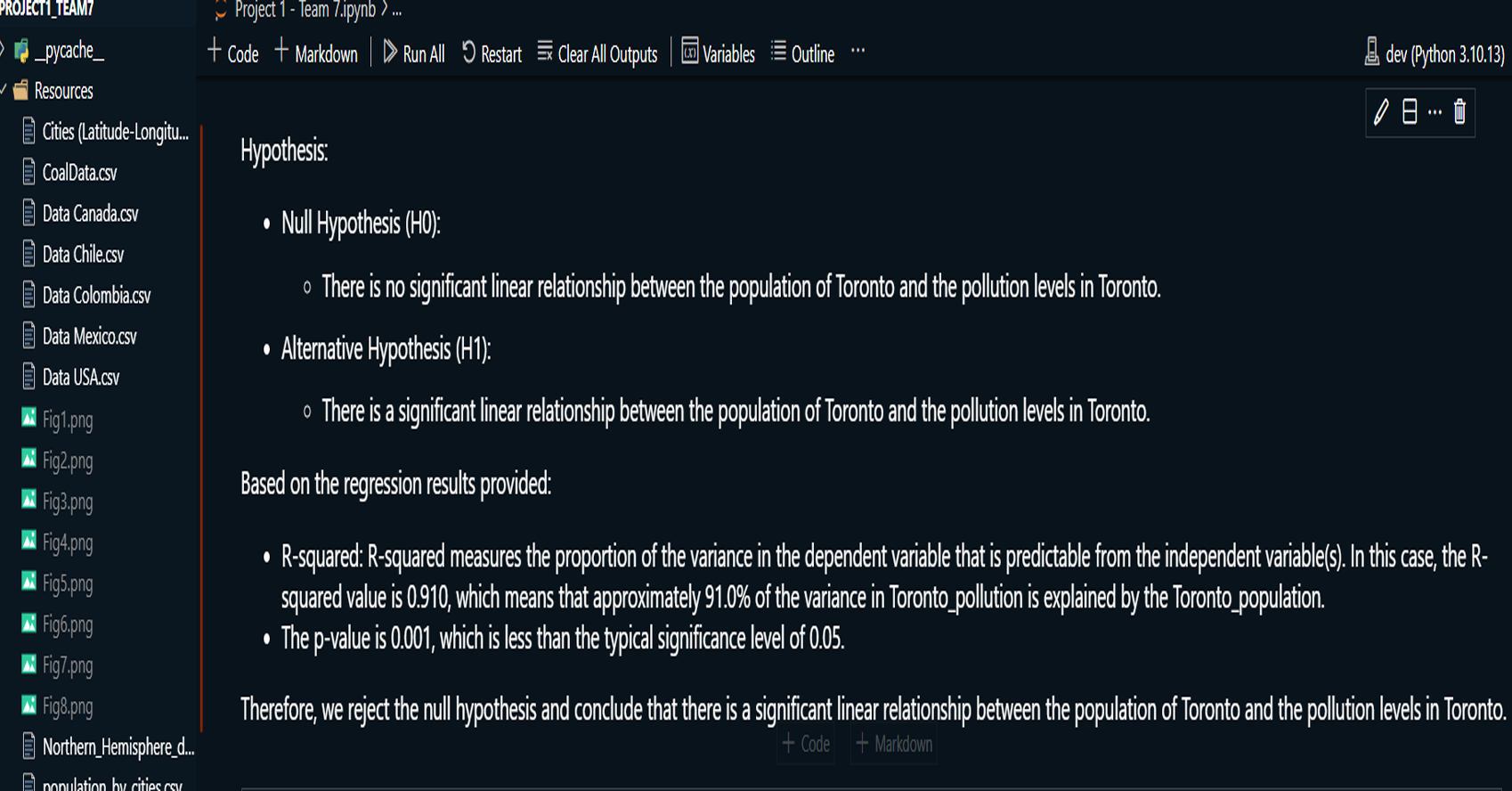
Task: Split the cell using the cell toolbar icon
Action: coord(1410,112)
